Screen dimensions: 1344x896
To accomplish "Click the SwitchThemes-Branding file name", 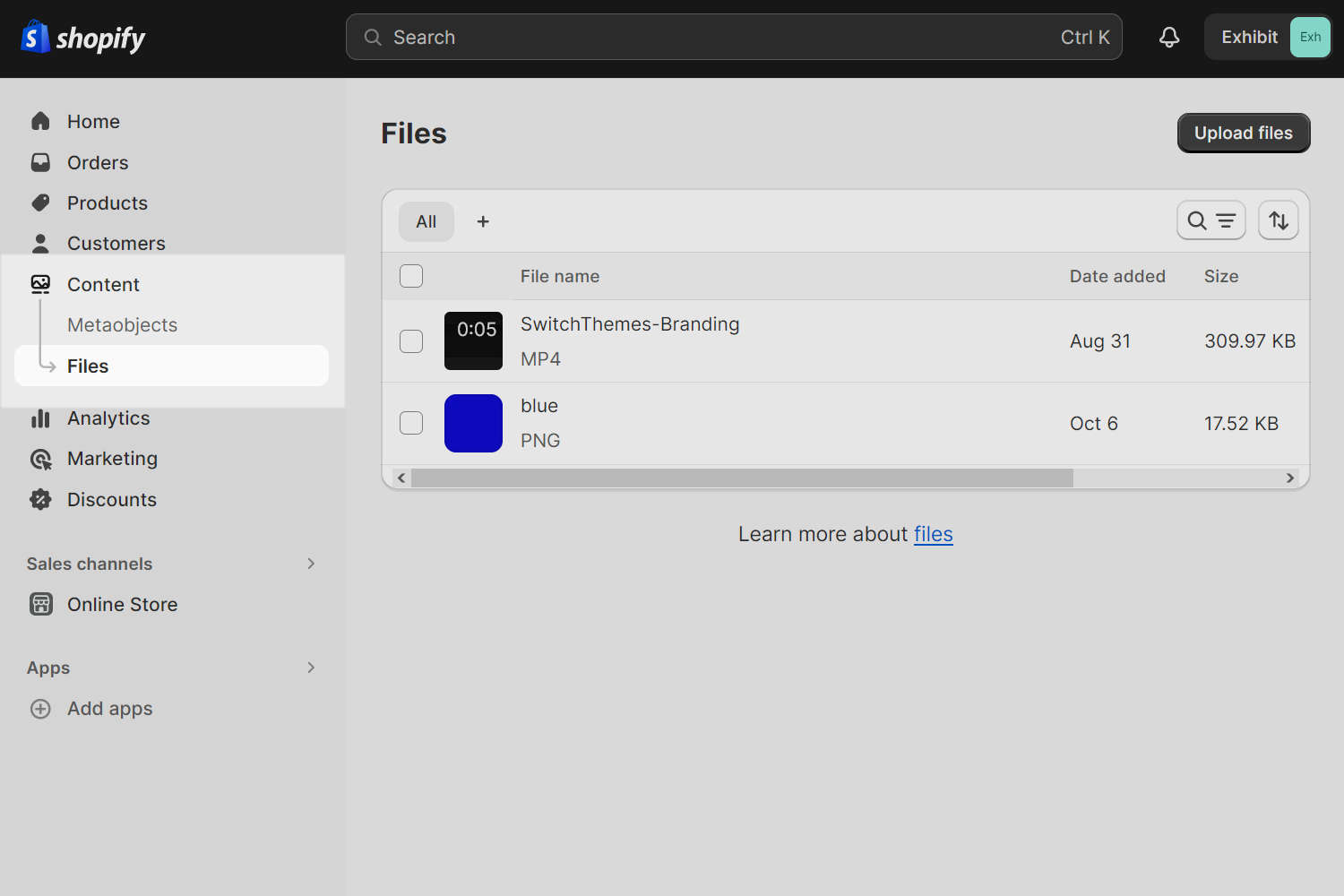I will pyautogui.click(x=630, y=324).
